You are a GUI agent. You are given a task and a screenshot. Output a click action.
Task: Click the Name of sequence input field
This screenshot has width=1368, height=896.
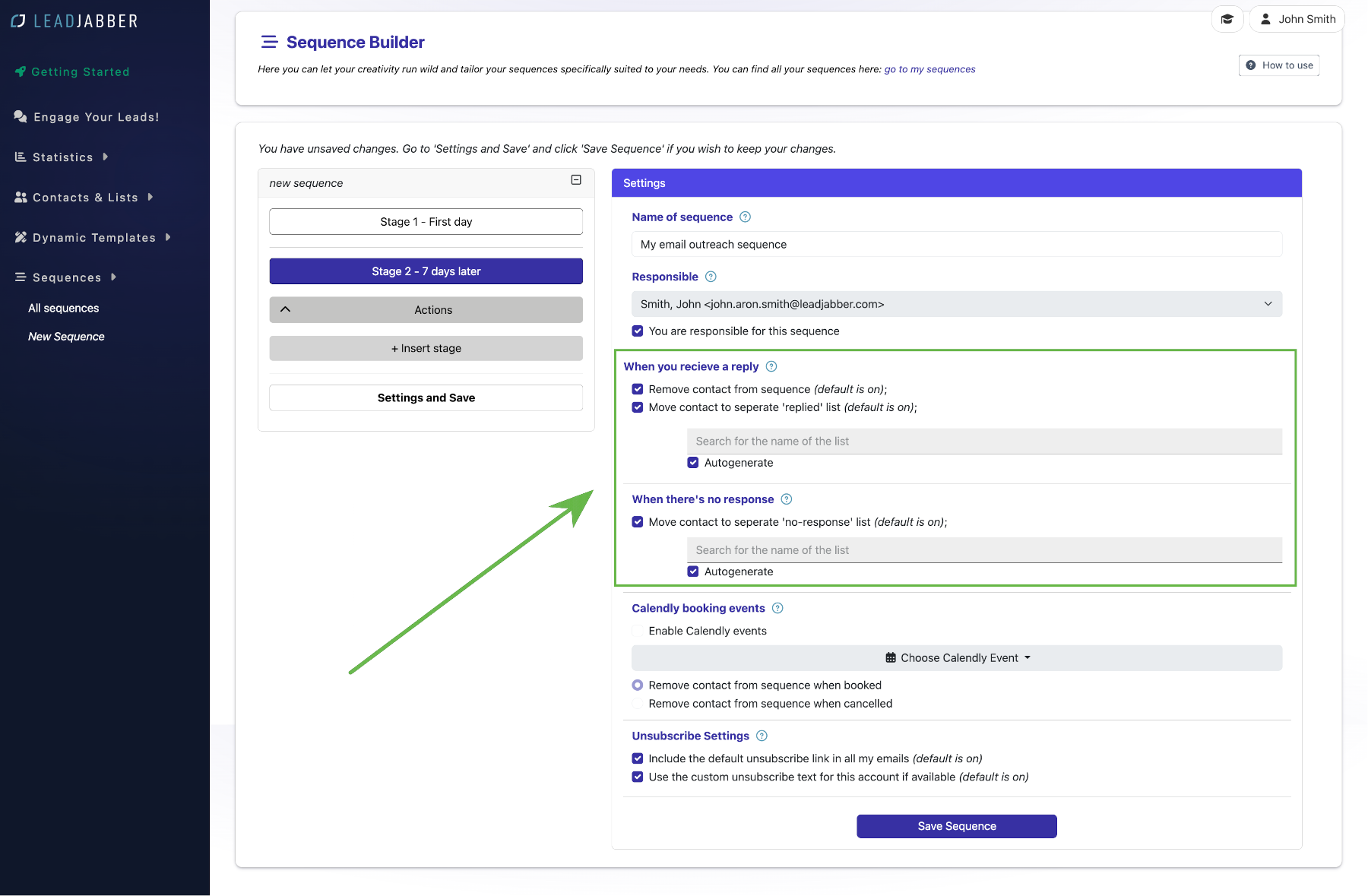point(957,244)
